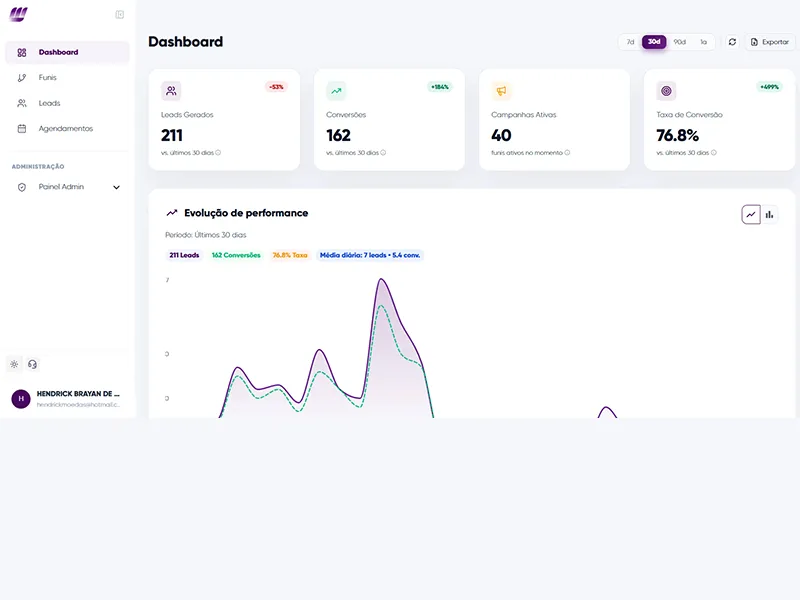Click the Evolução de performance trend icon
The image size is (800, 600).
click(x=172, y=213)
